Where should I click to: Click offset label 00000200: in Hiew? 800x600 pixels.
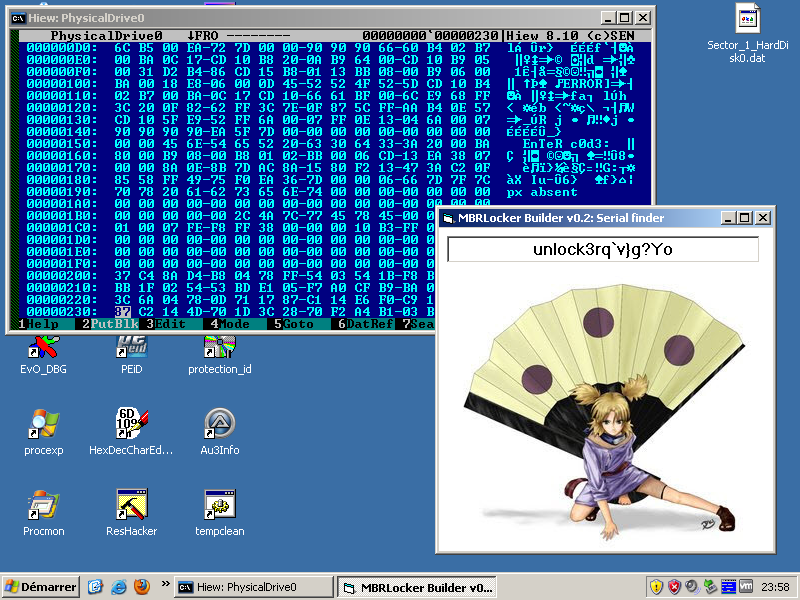pyautogui.click(x=62, y=276)
